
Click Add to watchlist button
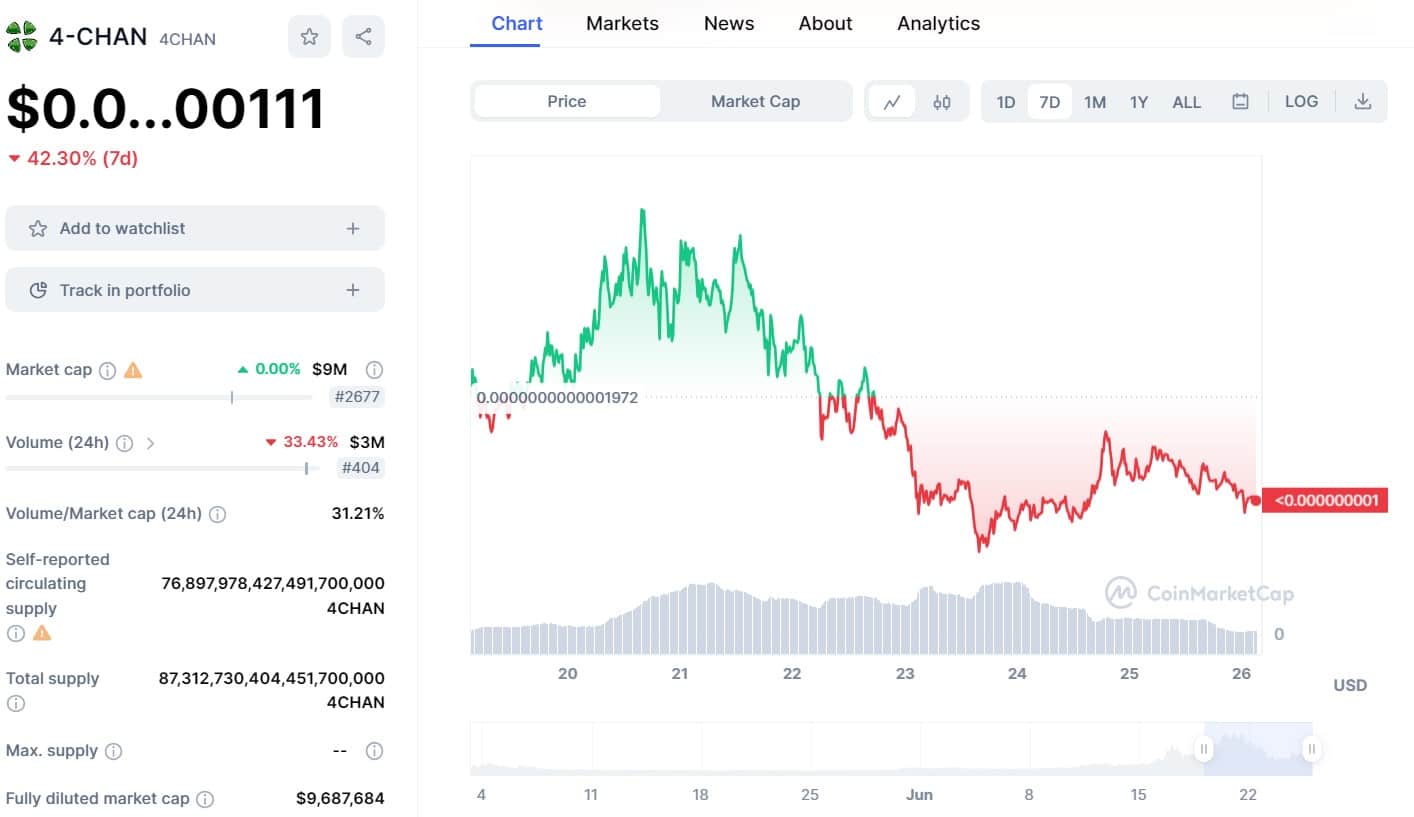tap(195, 228)
